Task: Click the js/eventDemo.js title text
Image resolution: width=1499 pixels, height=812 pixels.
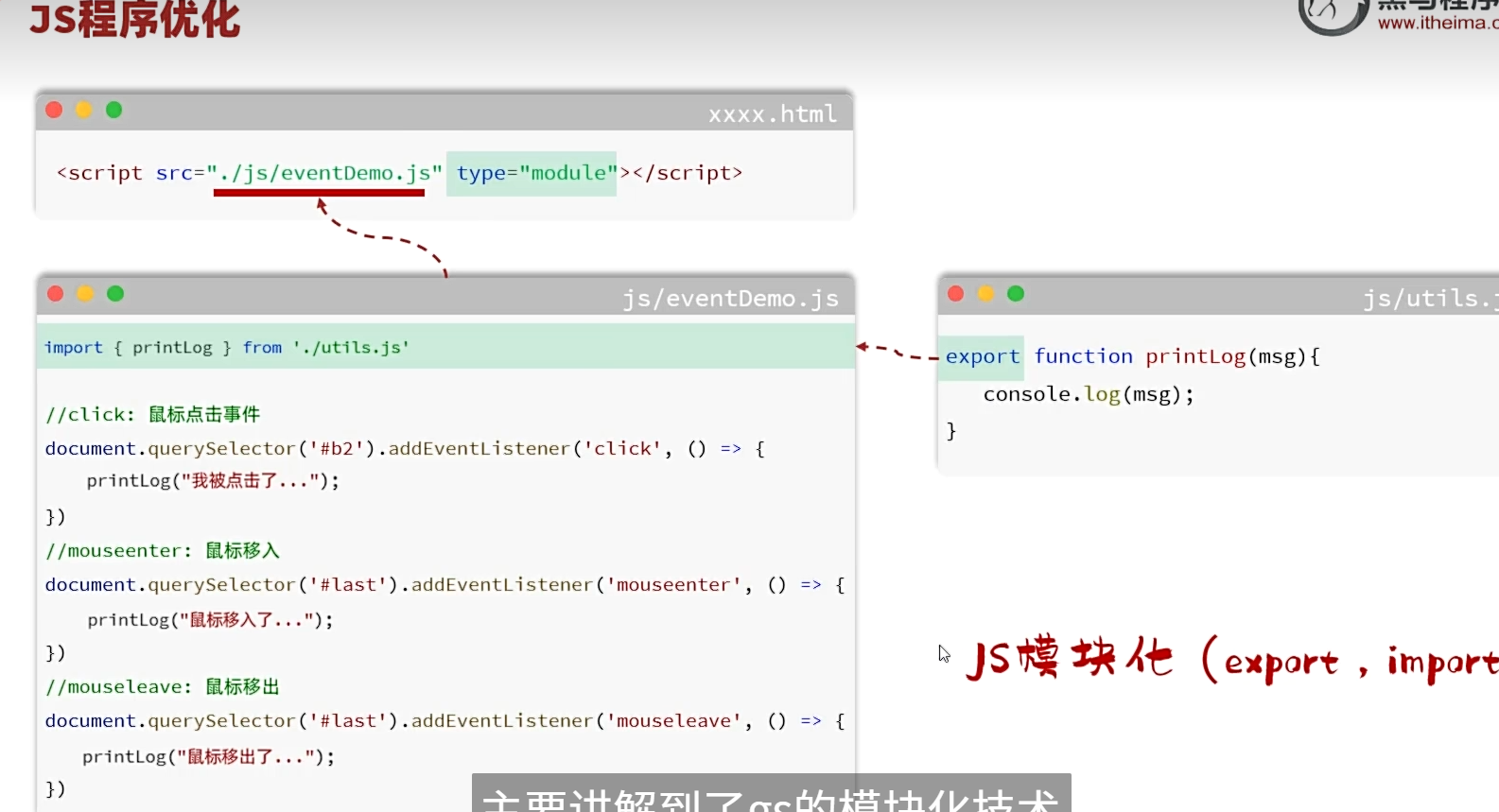Action: pyautogui.click(x=730, y=299)
